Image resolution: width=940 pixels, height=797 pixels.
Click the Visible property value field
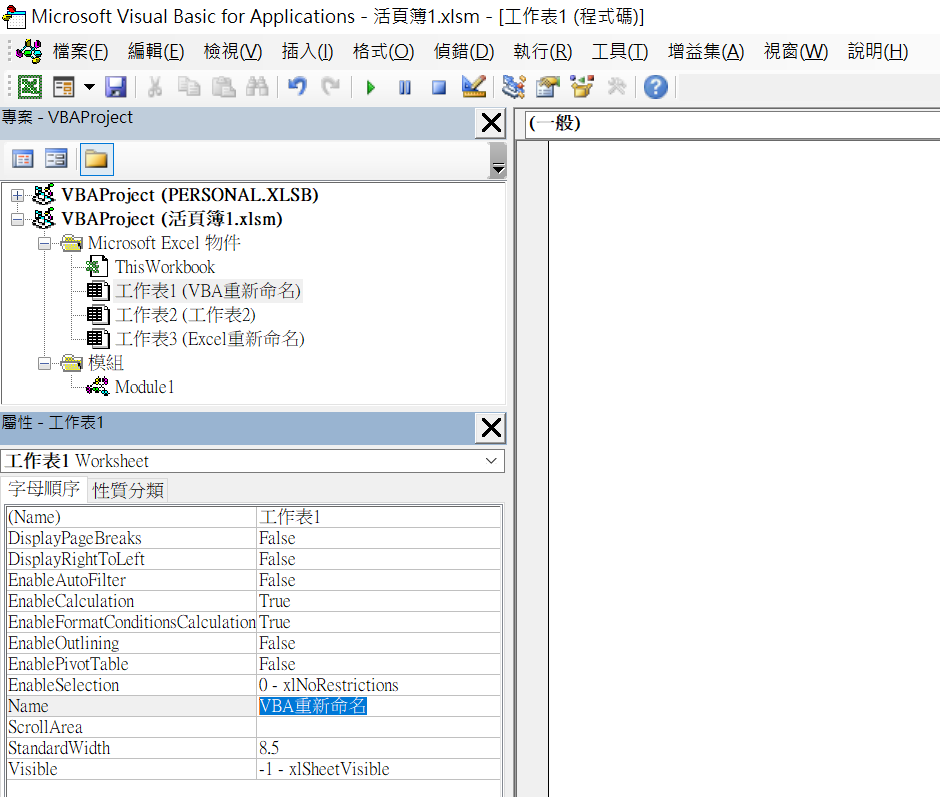tap(379, 769)
